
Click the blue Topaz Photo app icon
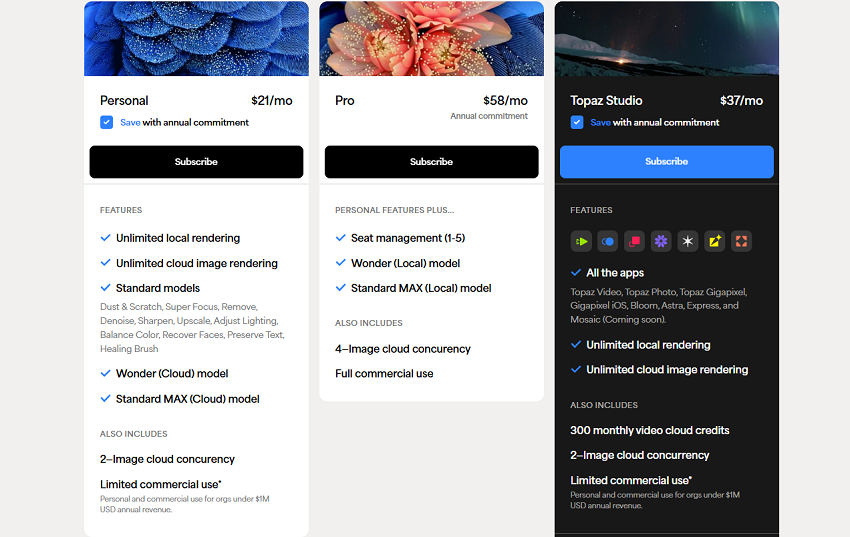[x=608, y=241]
